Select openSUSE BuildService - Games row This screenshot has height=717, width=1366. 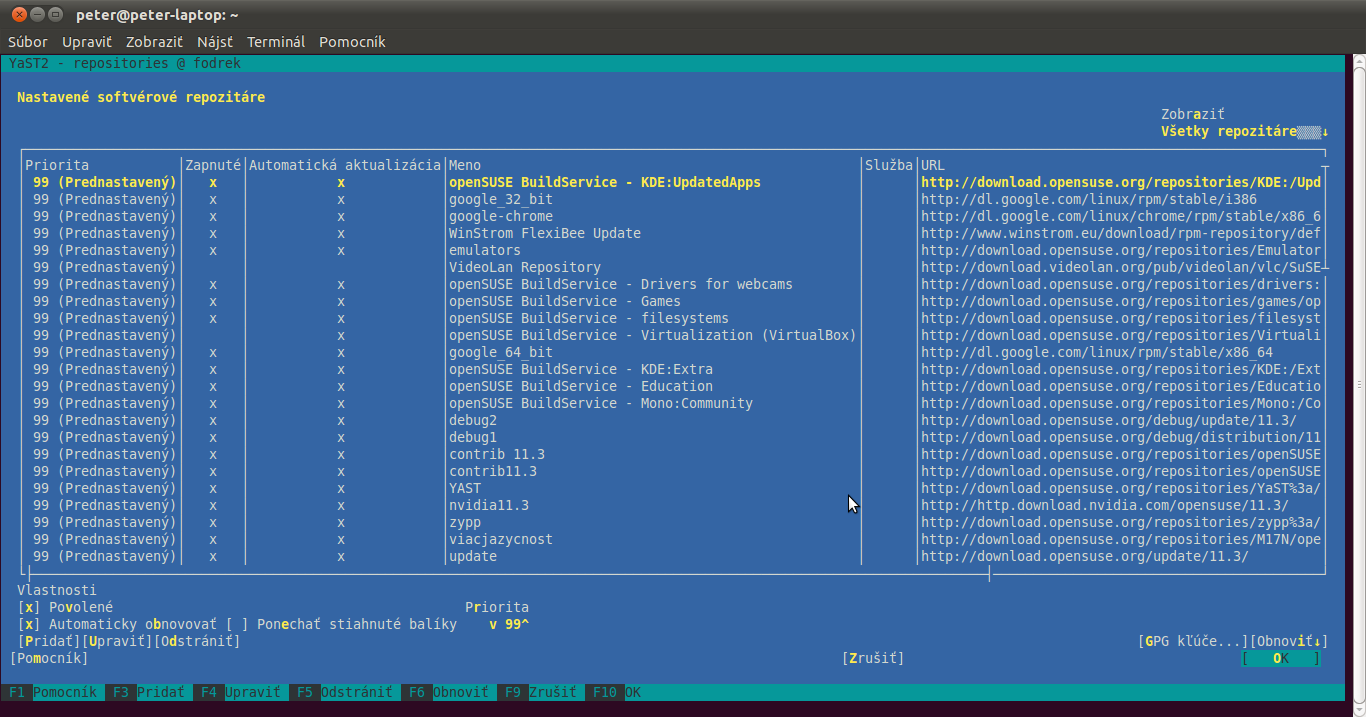673,301
